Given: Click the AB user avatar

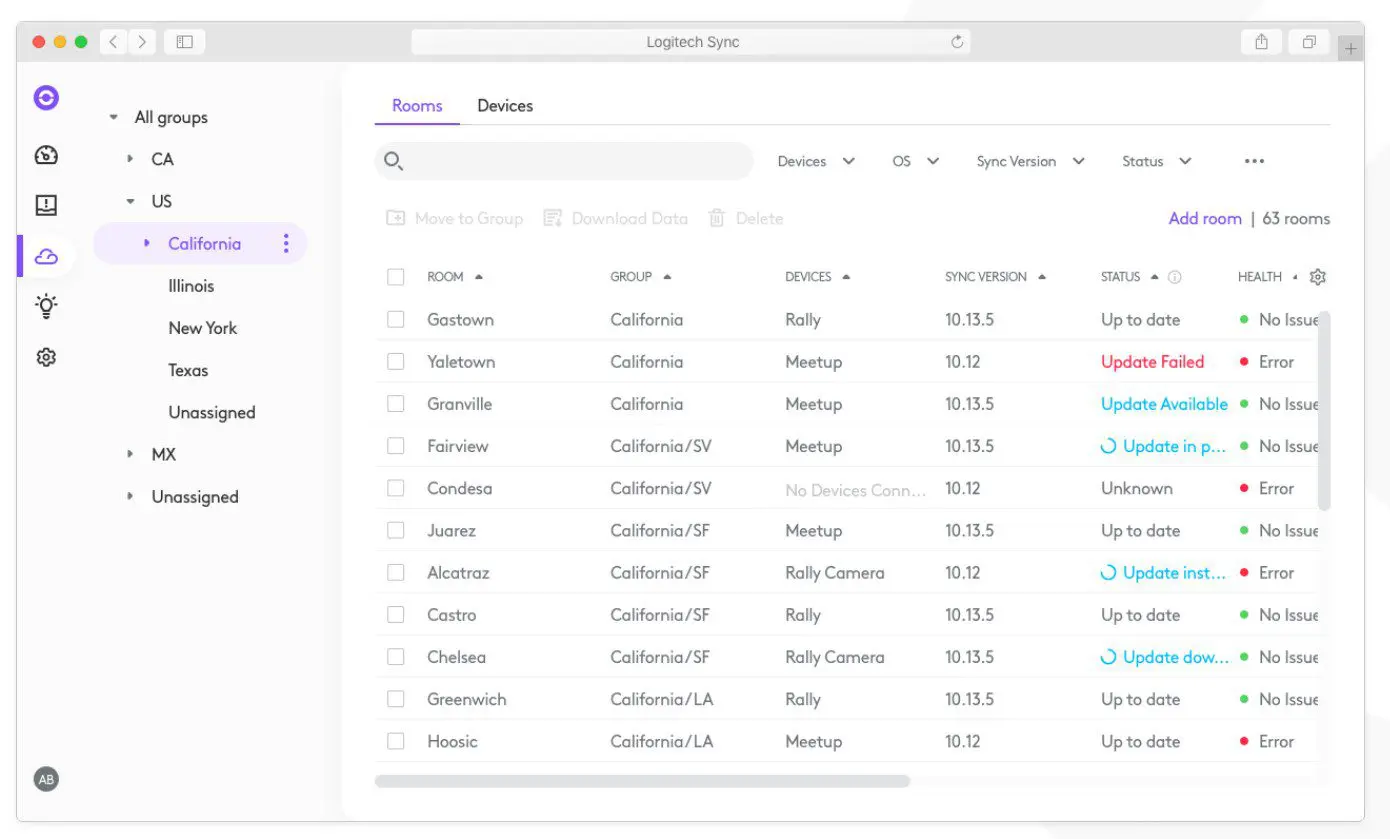Looking at the screenshot, I should [x=46, y=779].
